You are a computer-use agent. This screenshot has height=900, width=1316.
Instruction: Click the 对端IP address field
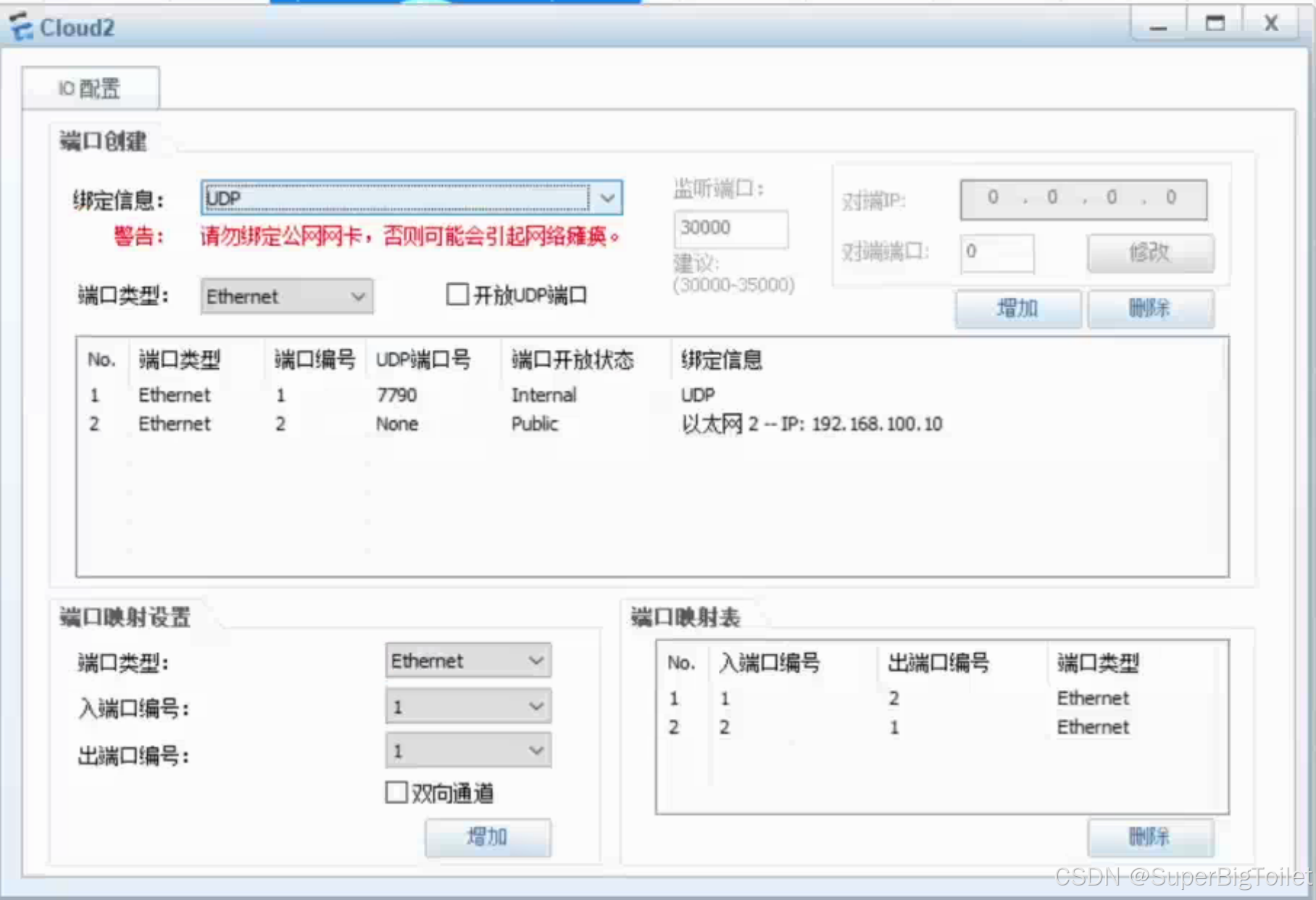click(x=1083, y=199)
